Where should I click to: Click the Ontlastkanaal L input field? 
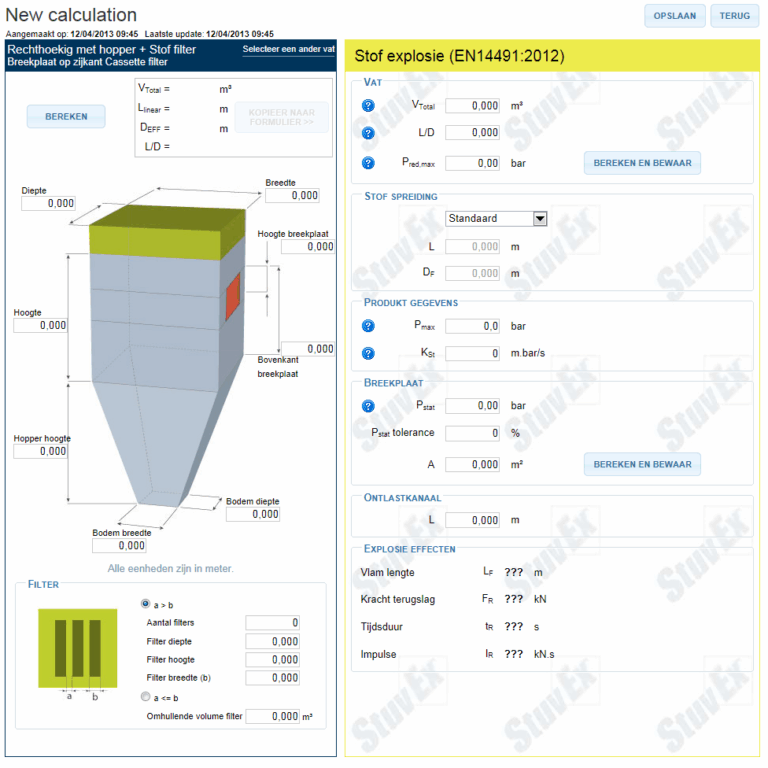[472, 520]
